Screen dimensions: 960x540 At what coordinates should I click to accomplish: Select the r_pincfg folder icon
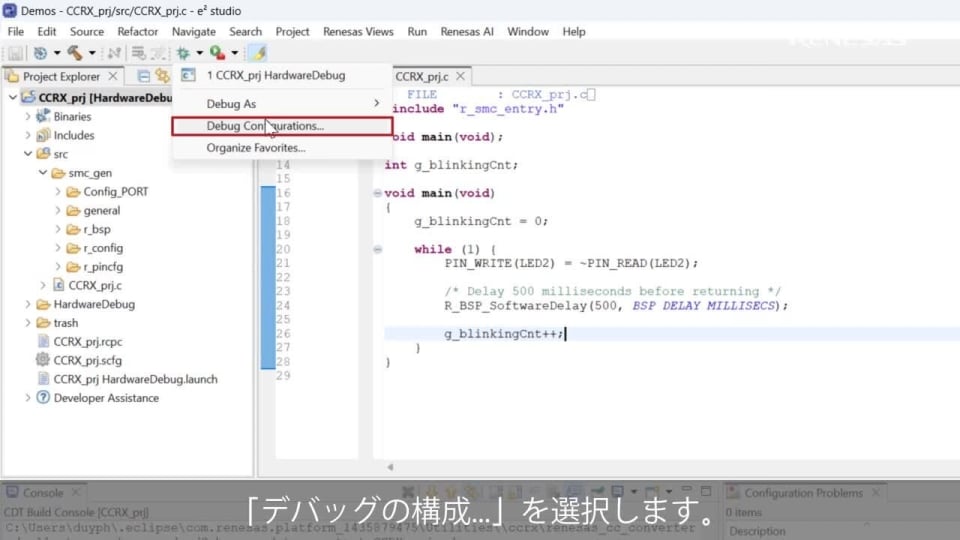(x=73, y=267)
